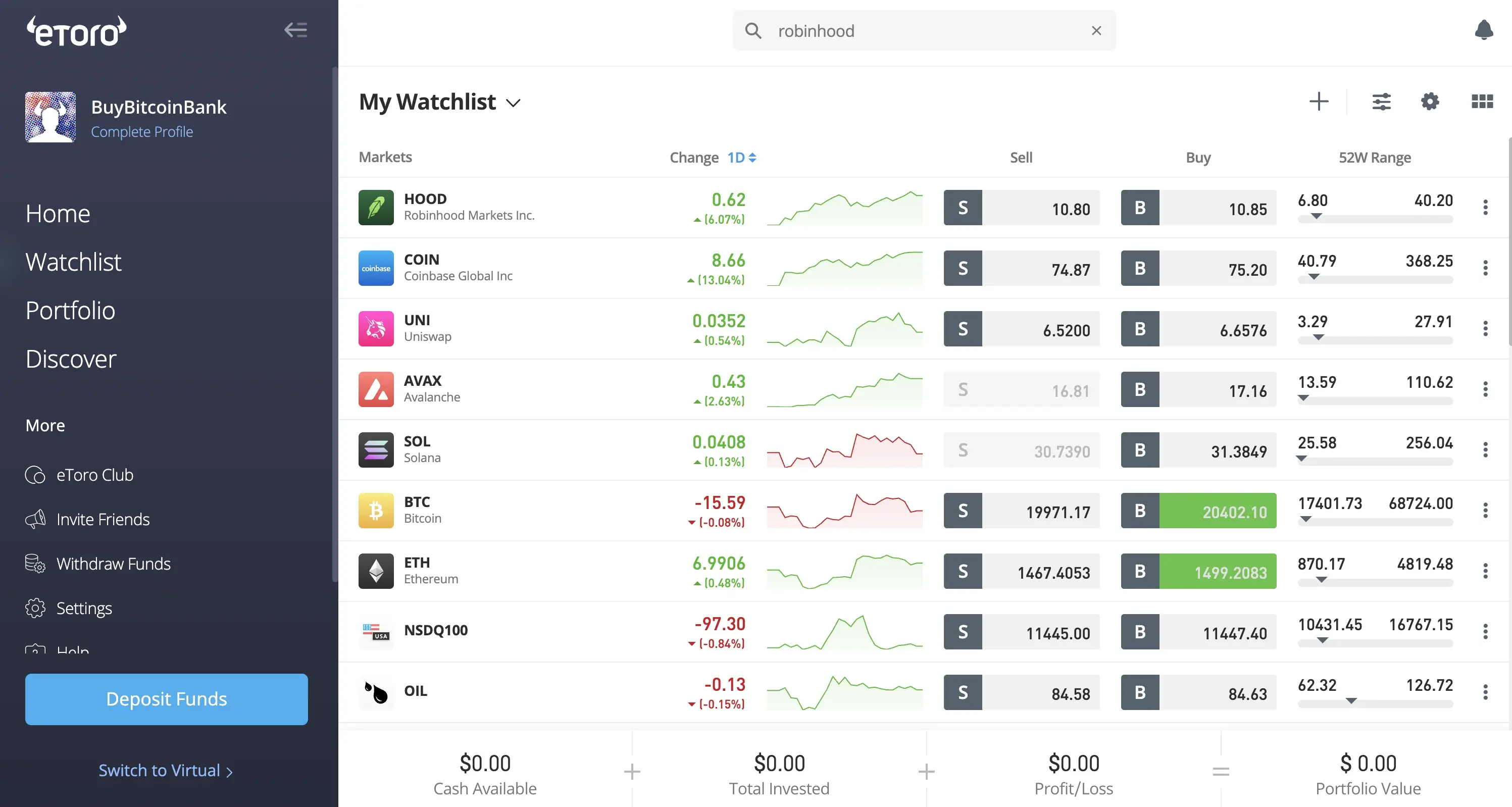Image resolution: width=1512 pixels, height=807 pixels.
Task: Open the HOOD Robinhood logo
Action: point(376,207)
